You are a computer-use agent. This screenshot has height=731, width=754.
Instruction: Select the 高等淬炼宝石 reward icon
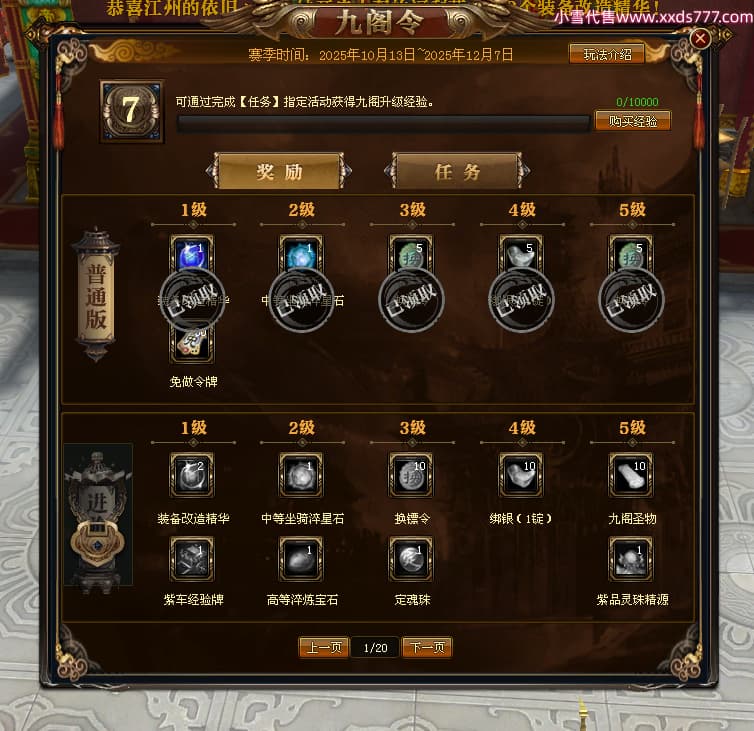[302, 558]
